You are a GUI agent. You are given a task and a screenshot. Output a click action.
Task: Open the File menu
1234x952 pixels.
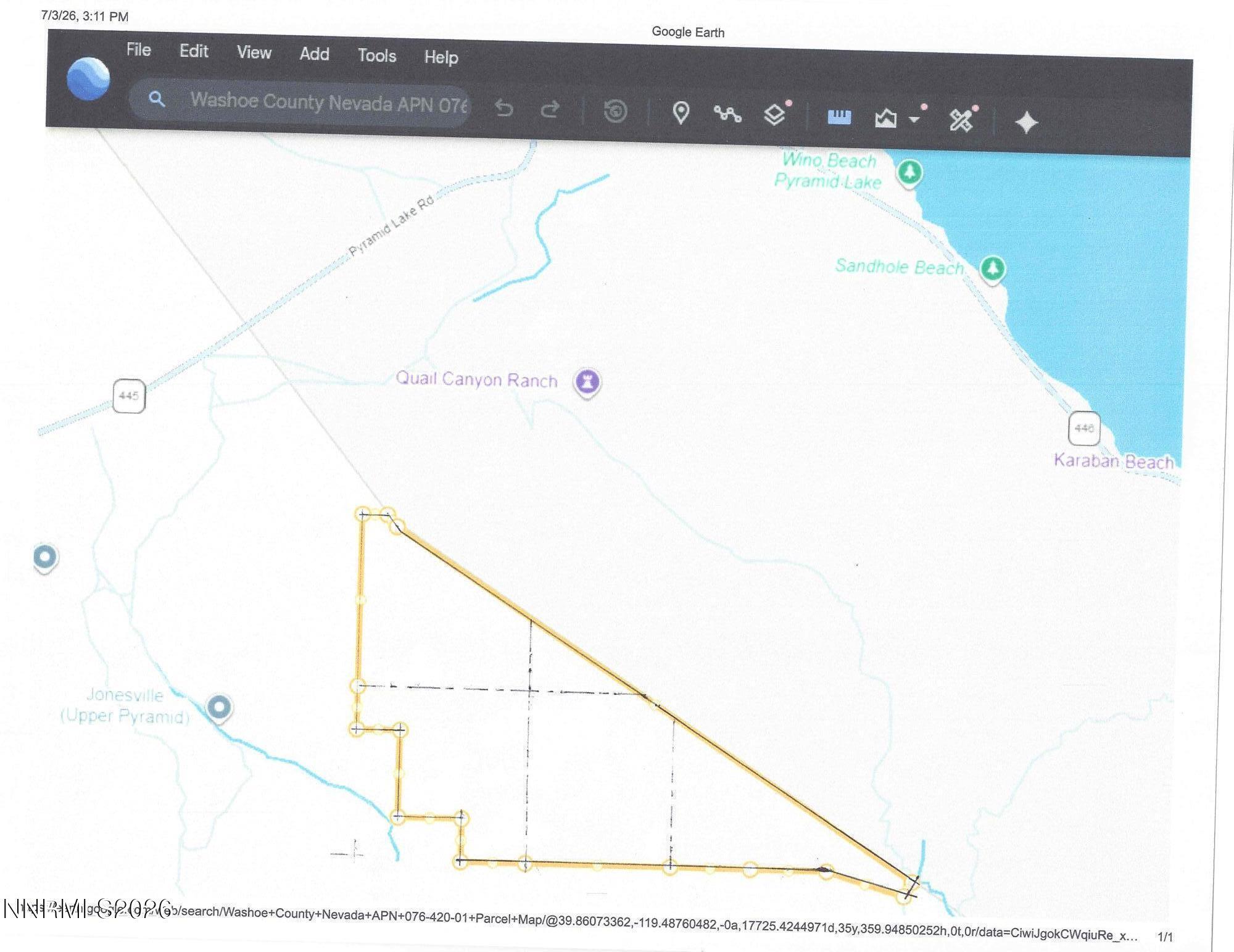pos(139,49)
